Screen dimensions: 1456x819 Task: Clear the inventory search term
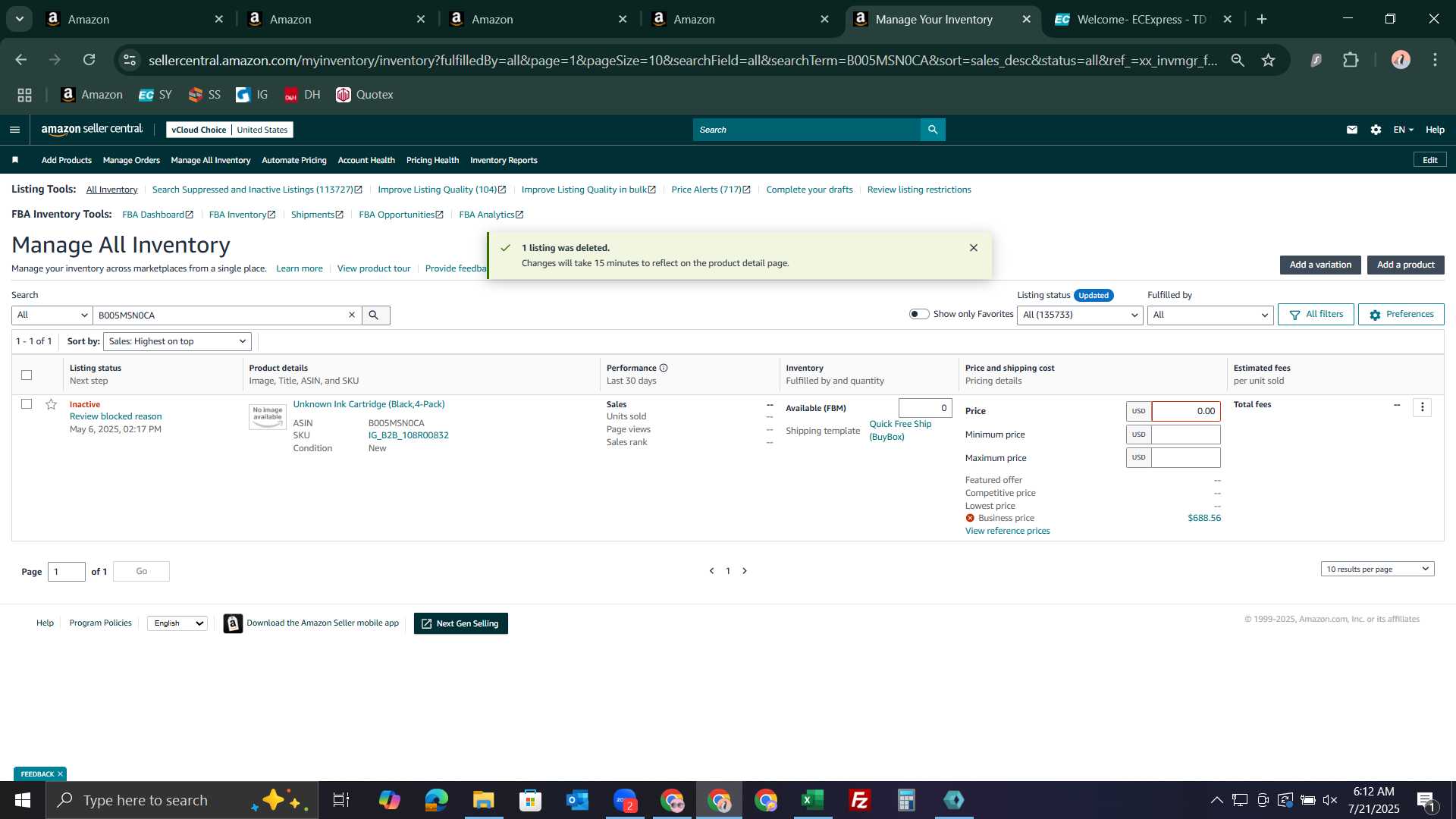click(x=352, y=315)
